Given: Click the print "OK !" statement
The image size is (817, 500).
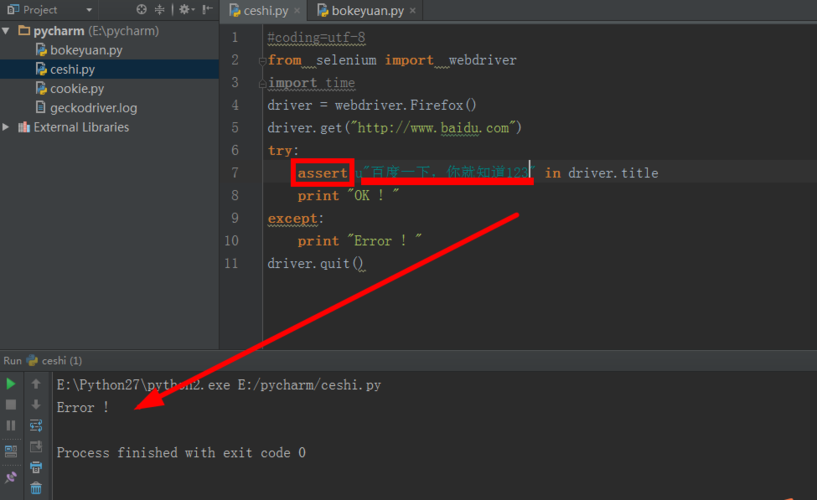Looking at the screenshot, I should click(x=348, y=195).
